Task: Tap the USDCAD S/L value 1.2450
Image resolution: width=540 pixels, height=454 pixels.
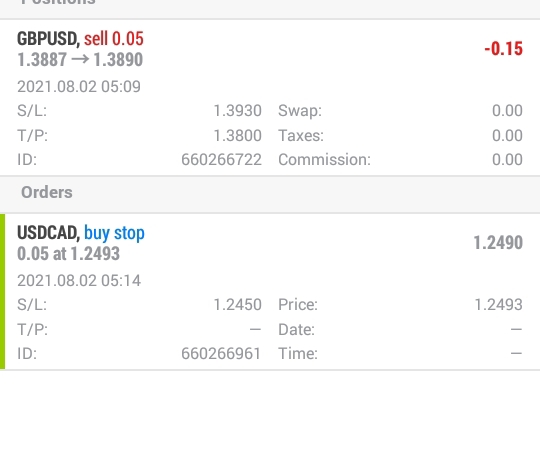Action: coord(238,305)
